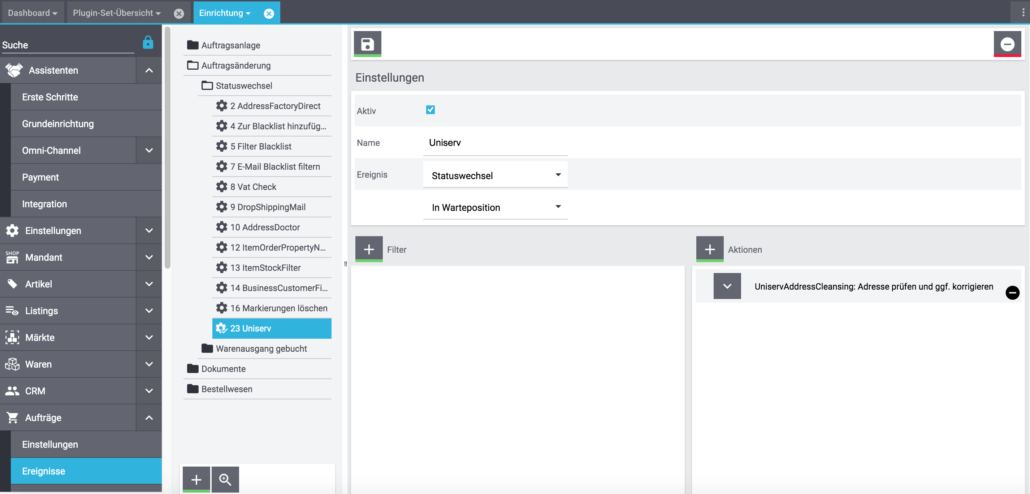
Task: Collapse the Aufträge menu chevron
Action: [149, 417]
